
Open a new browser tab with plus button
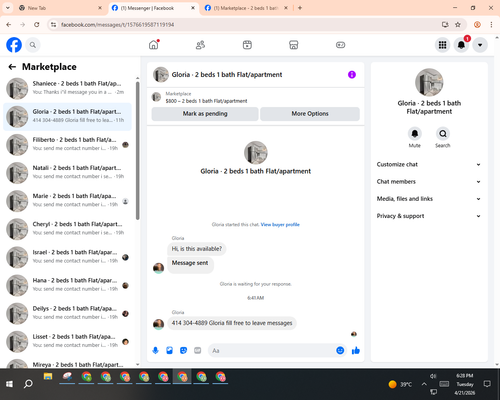[300, 8]
